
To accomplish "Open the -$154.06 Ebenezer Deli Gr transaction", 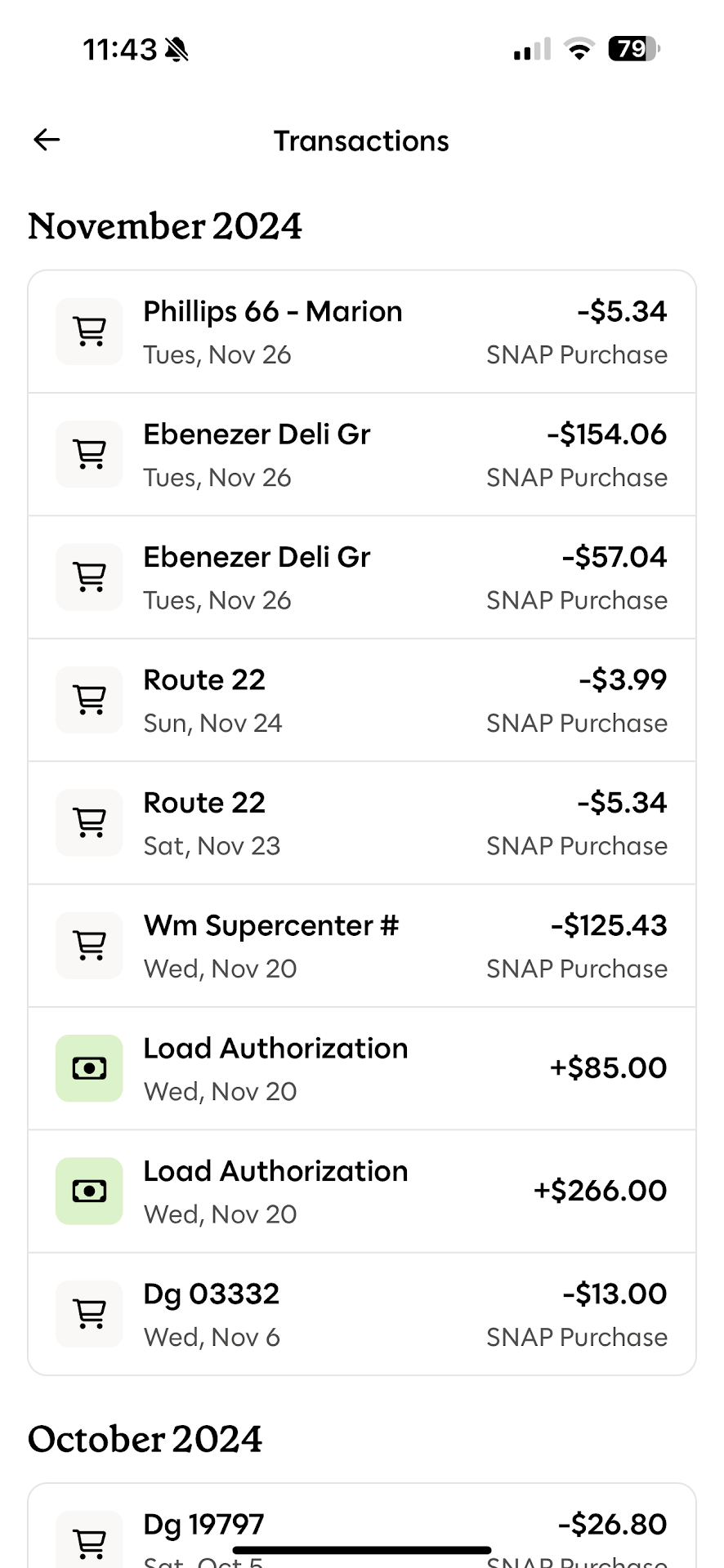I will [362, 454].
